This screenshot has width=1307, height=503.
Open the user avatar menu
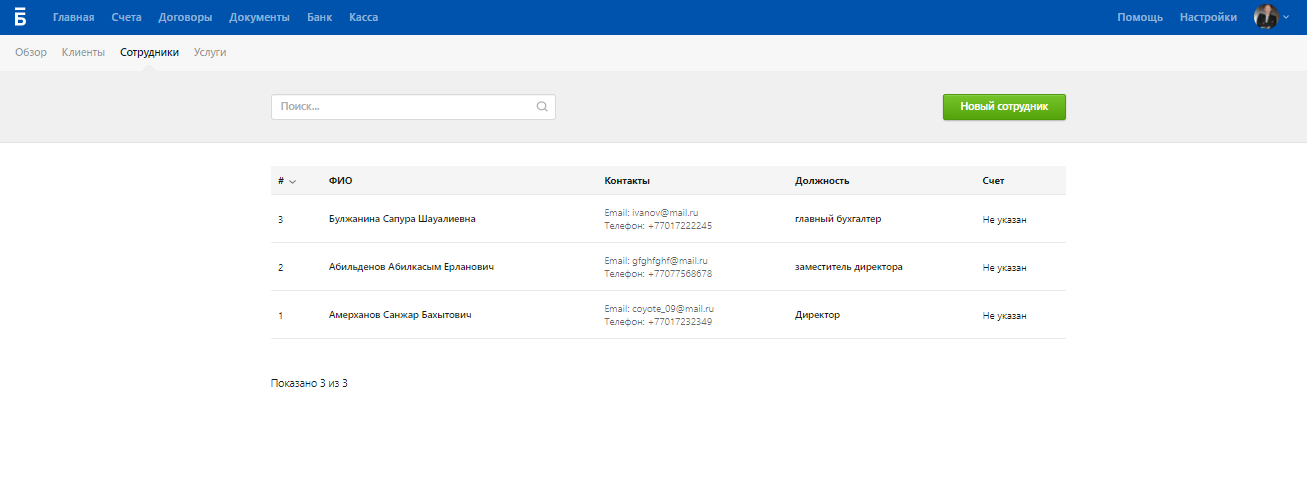(x=1266, y=17)
